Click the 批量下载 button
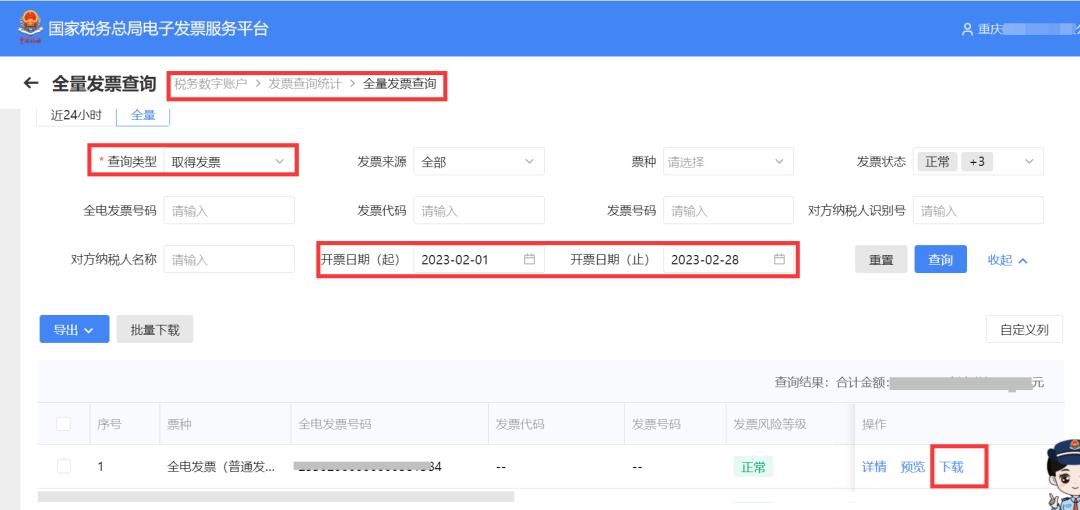Viewport: 1080px width, 510px height. (155, 329)
